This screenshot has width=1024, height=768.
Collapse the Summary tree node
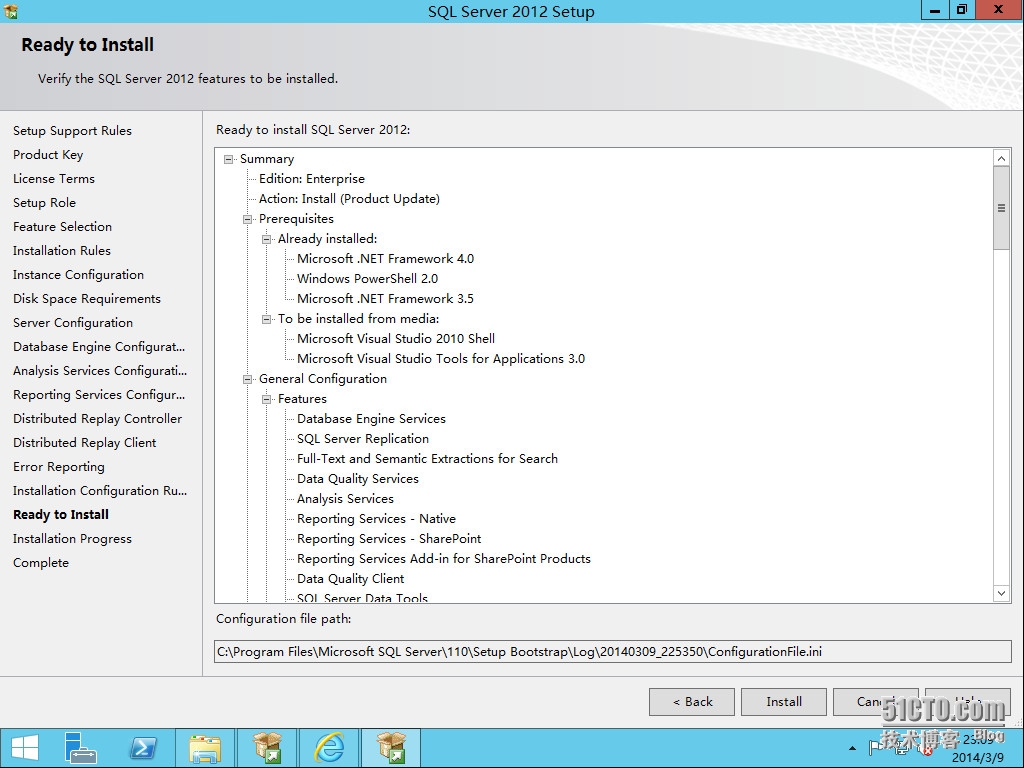[229, 159]
